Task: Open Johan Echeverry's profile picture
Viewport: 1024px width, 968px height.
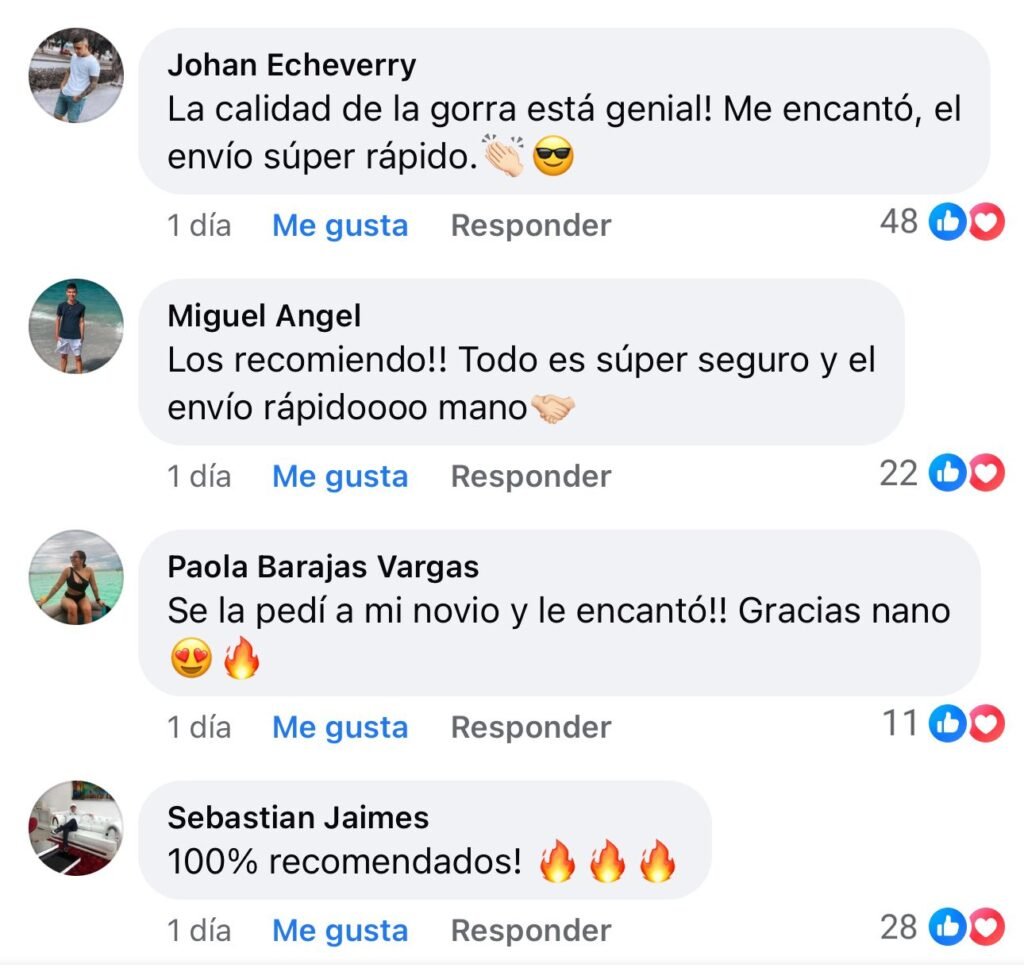Action: [76, 75]
